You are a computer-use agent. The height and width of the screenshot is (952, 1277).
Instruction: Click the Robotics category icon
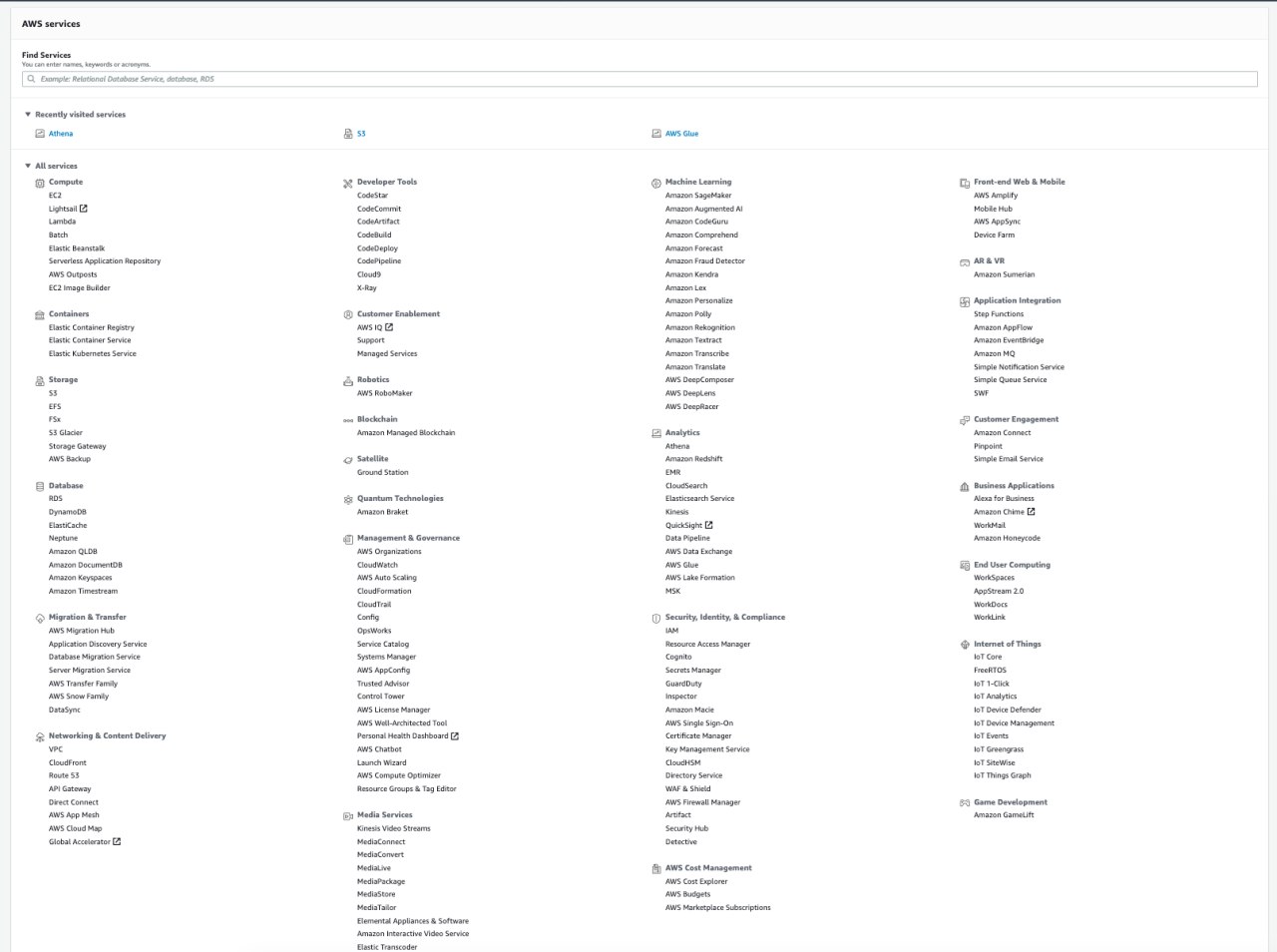348,380
